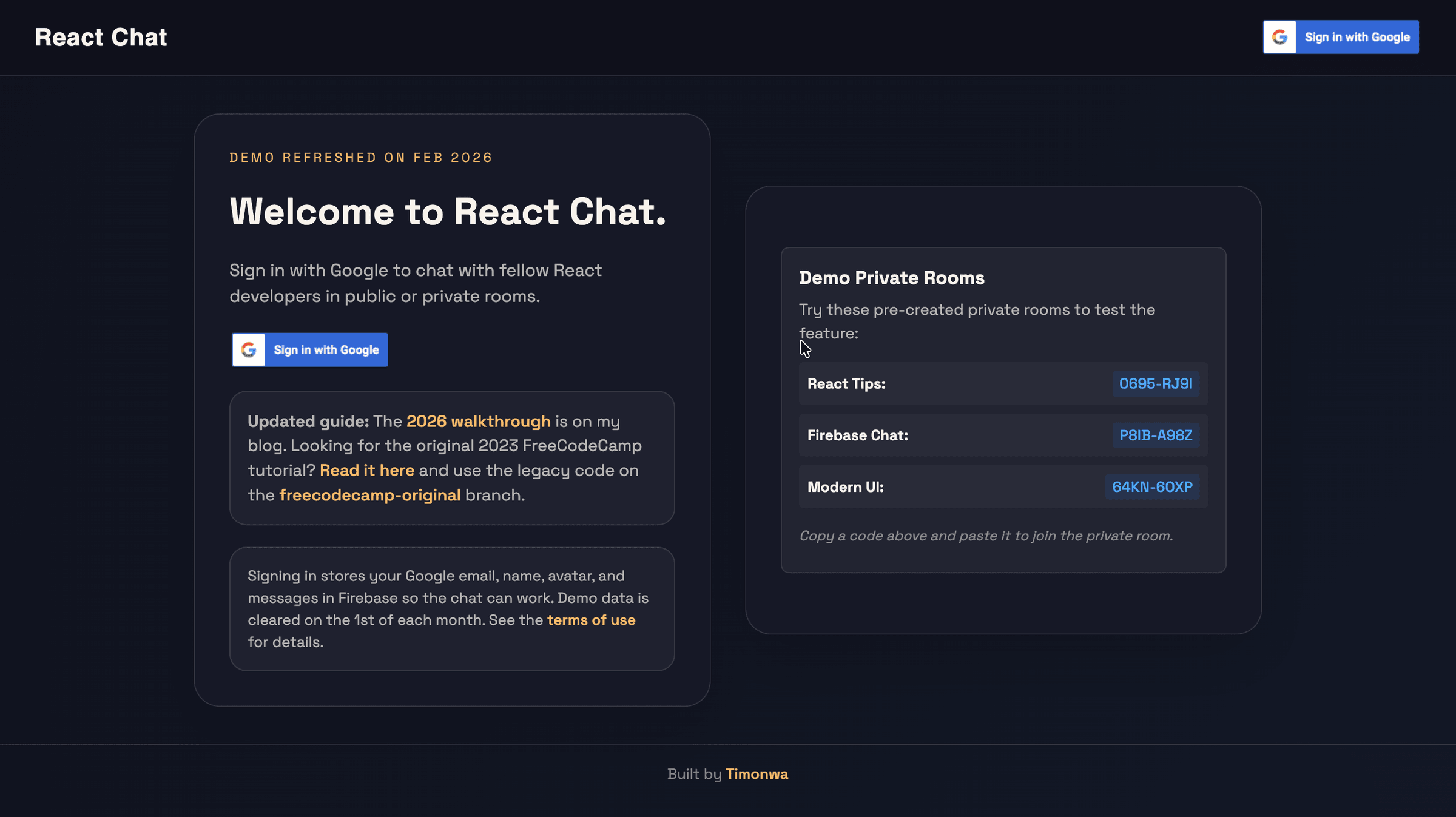Click Signing in stores your Google email text
Screen dimensions: 1456x817
pos(448,609)
